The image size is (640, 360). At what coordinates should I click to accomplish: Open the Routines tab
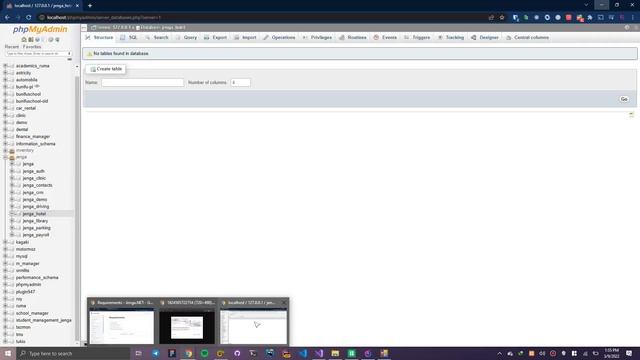coord(353,38)
